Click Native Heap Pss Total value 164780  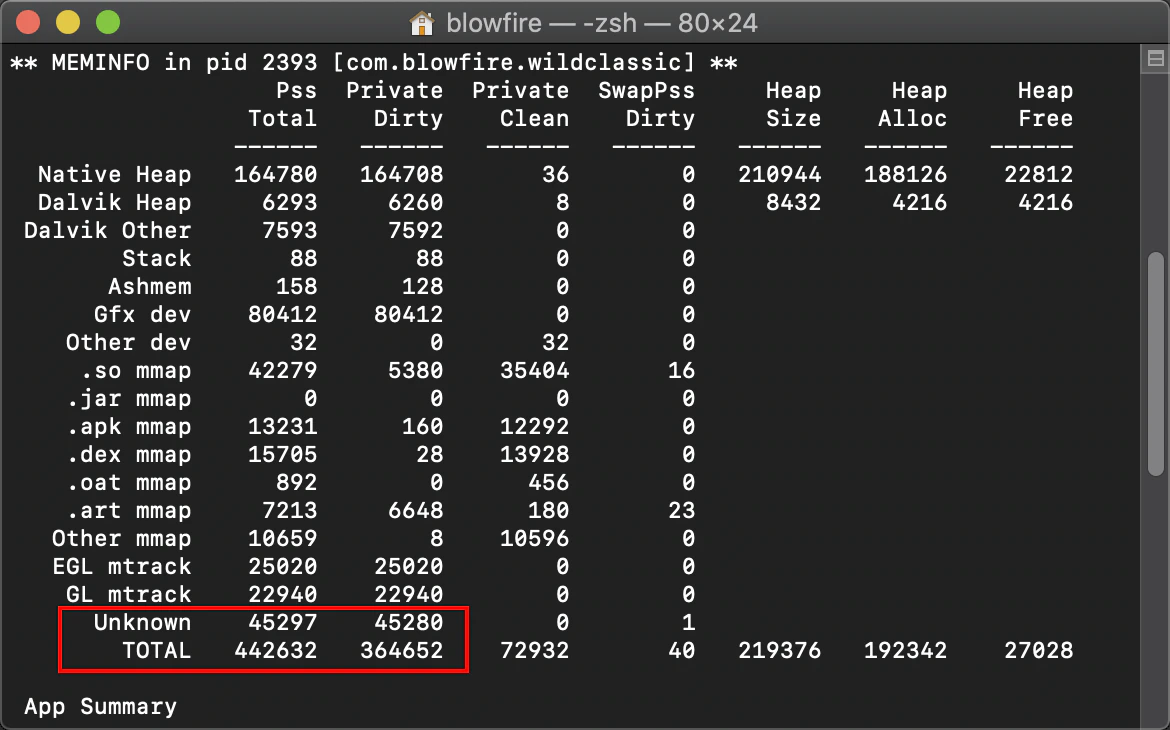[x=275, y=174]
